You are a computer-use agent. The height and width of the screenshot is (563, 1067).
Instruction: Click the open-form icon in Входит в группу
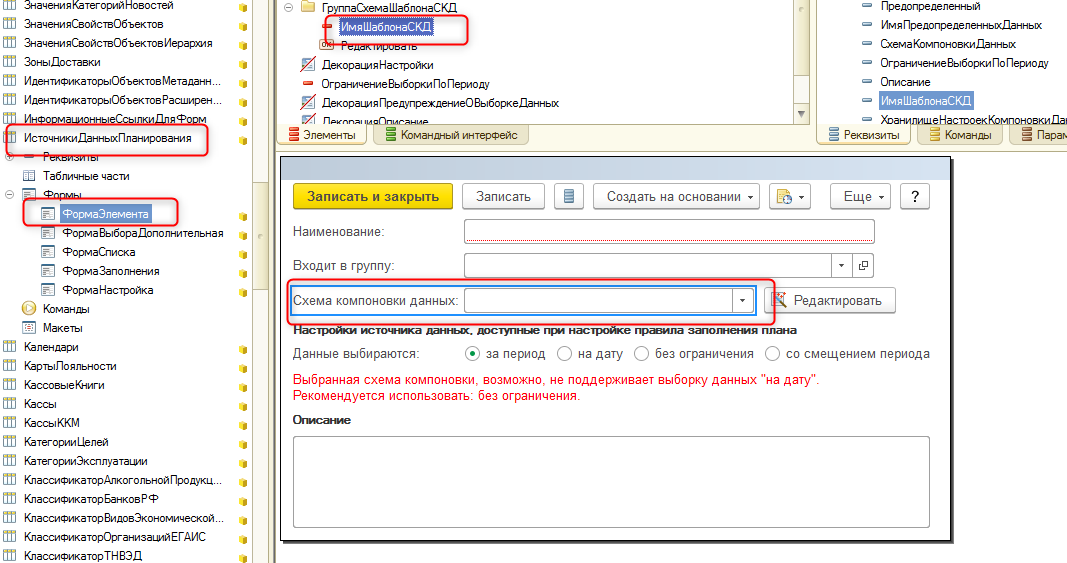point(863,265)
